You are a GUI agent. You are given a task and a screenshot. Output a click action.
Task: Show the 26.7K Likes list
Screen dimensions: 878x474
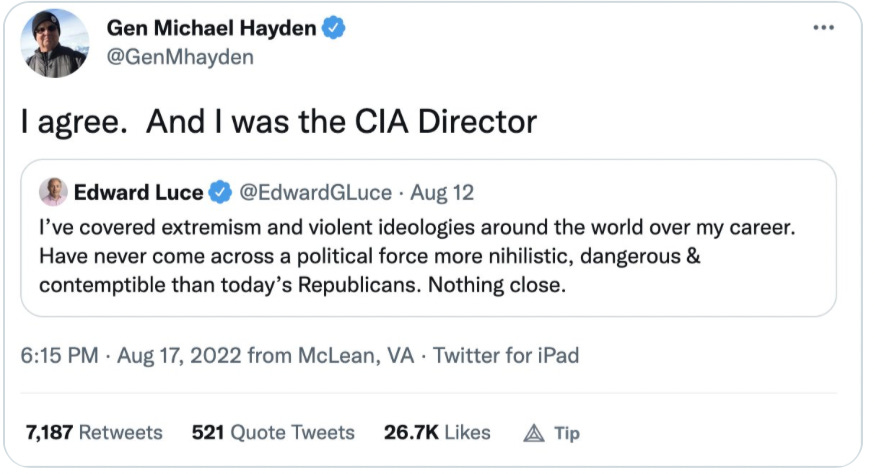[437, 432]
